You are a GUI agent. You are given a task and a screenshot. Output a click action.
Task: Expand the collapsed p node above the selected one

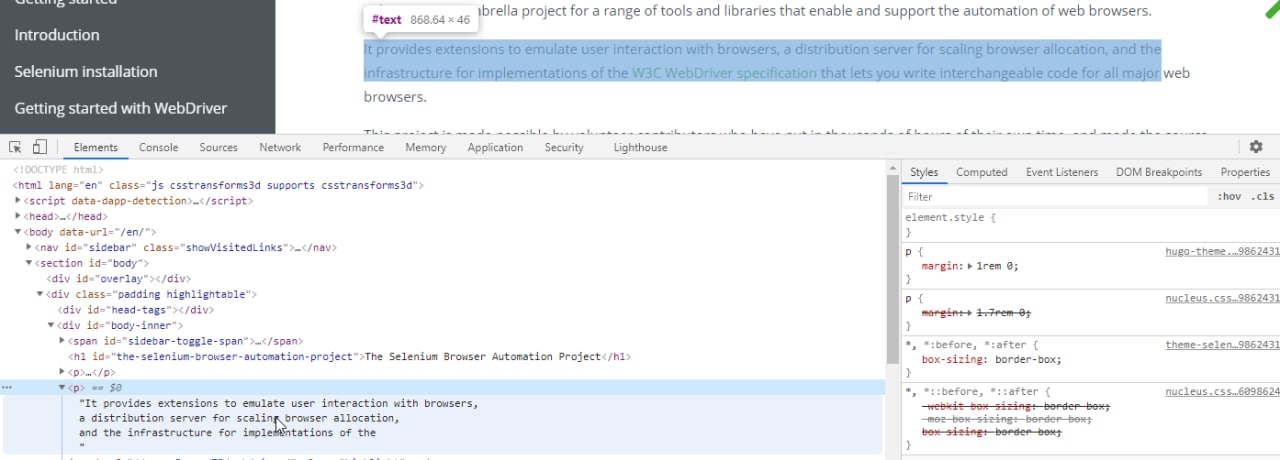(x=62, y=372)
